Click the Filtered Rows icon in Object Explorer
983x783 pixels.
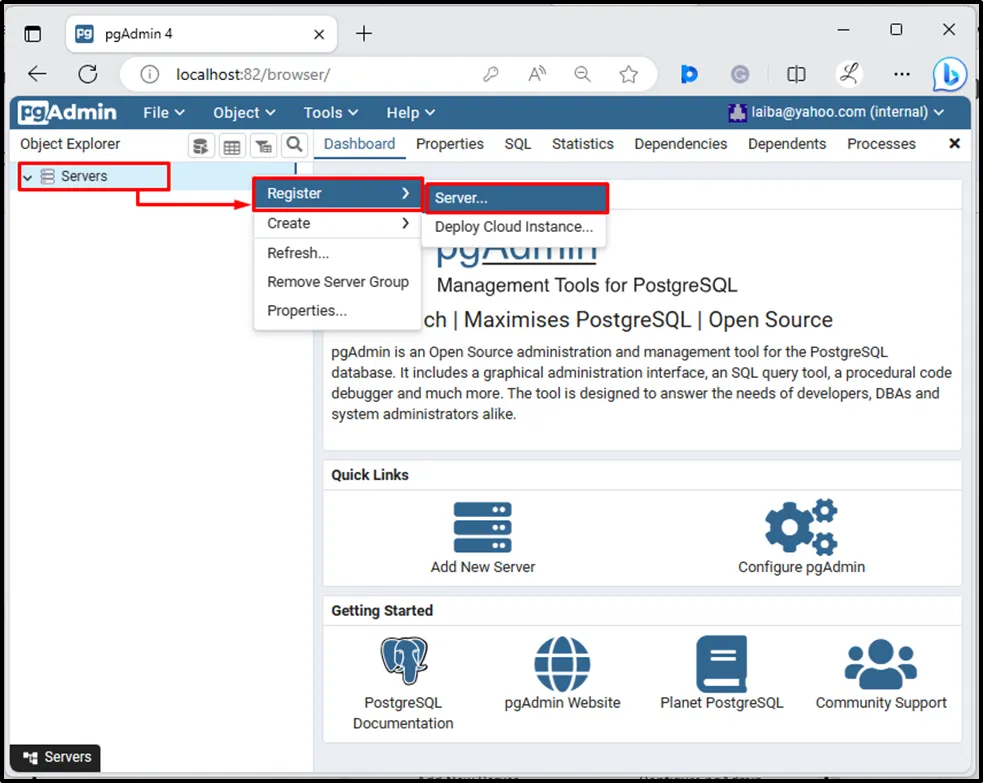[263, 146]
